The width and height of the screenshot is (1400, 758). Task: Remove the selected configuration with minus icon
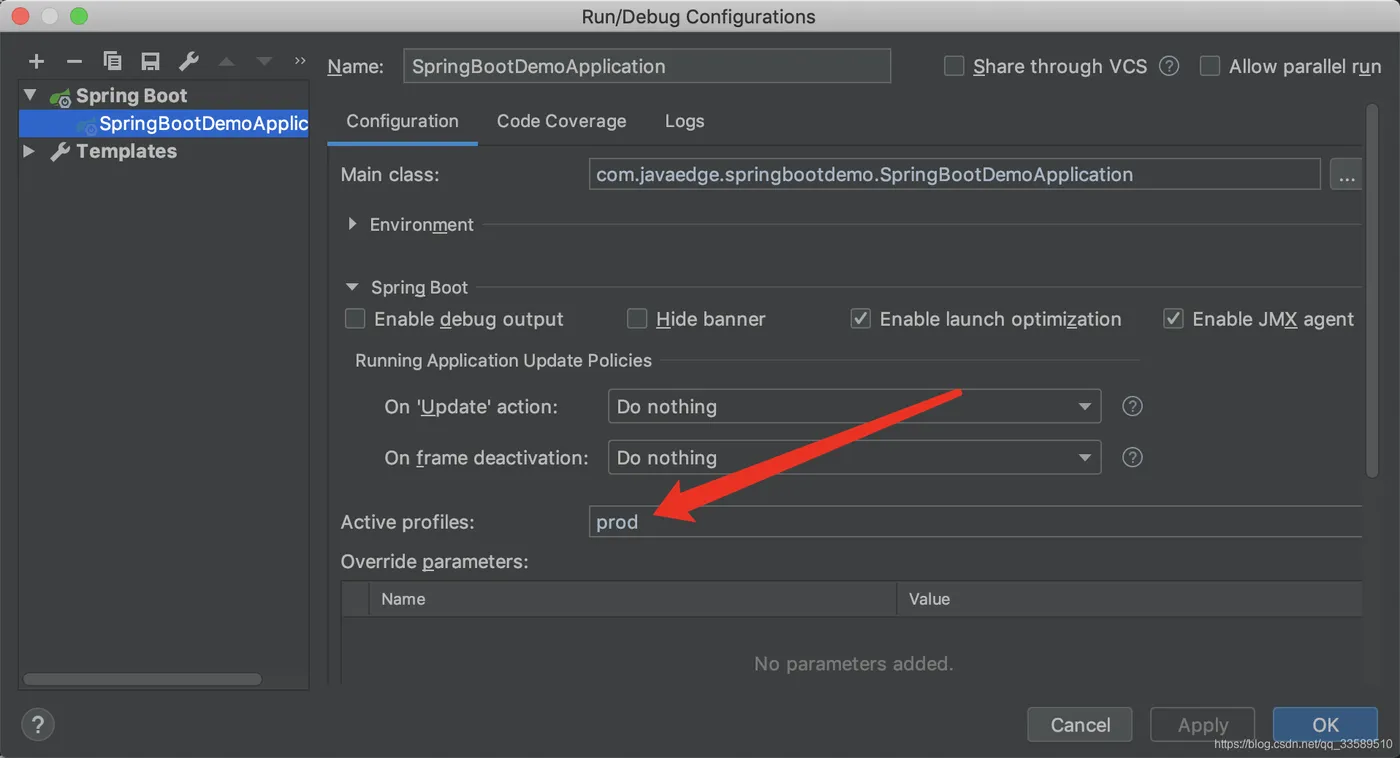point(74,62)
